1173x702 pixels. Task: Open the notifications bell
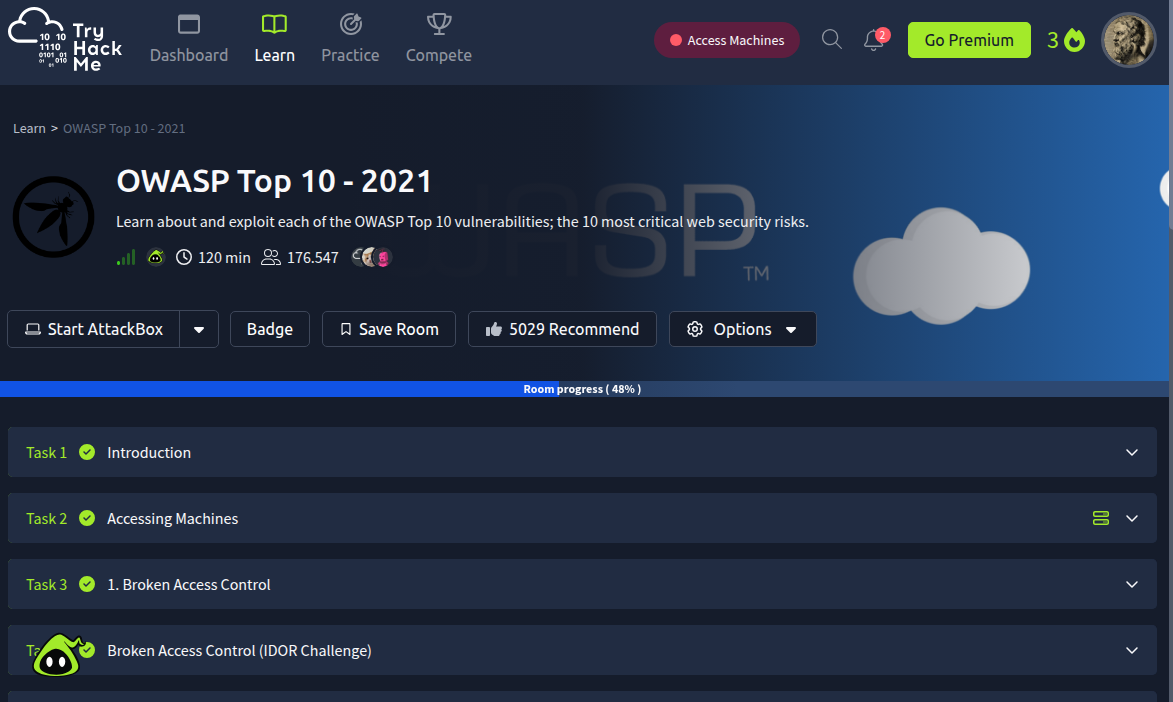874,40
